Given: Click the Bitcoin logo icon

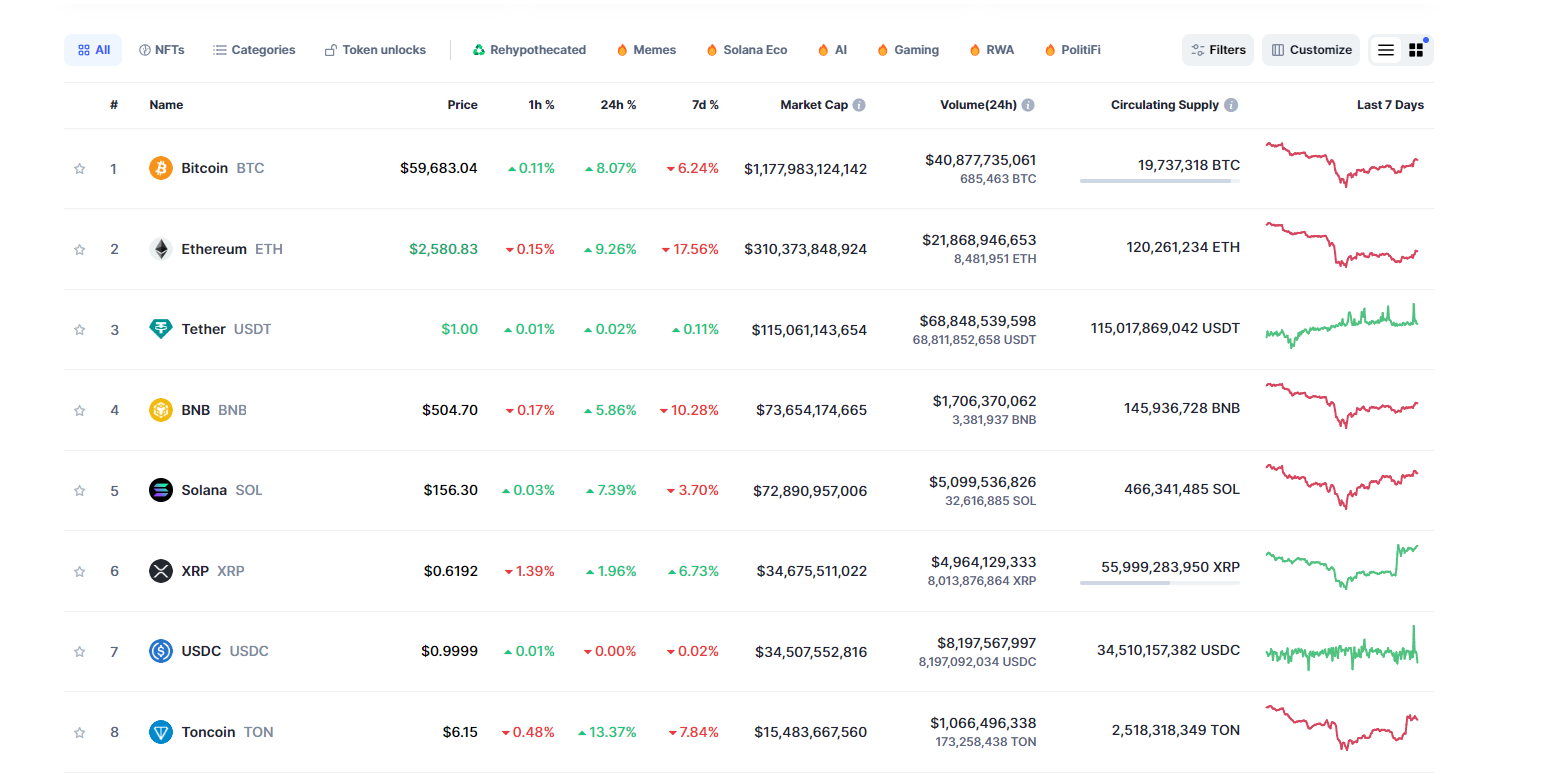Looking at the screenshot, I should (x=161, y=168).
